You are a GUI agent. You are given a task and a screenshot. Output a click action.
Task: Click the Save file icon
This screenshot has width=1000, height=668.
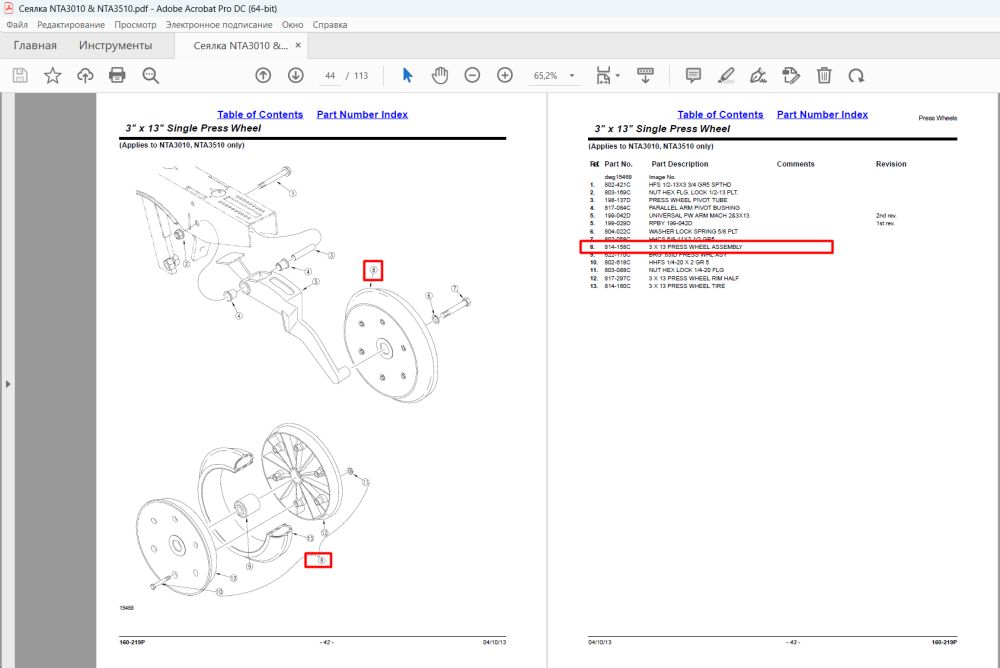(x=20, y=75)
